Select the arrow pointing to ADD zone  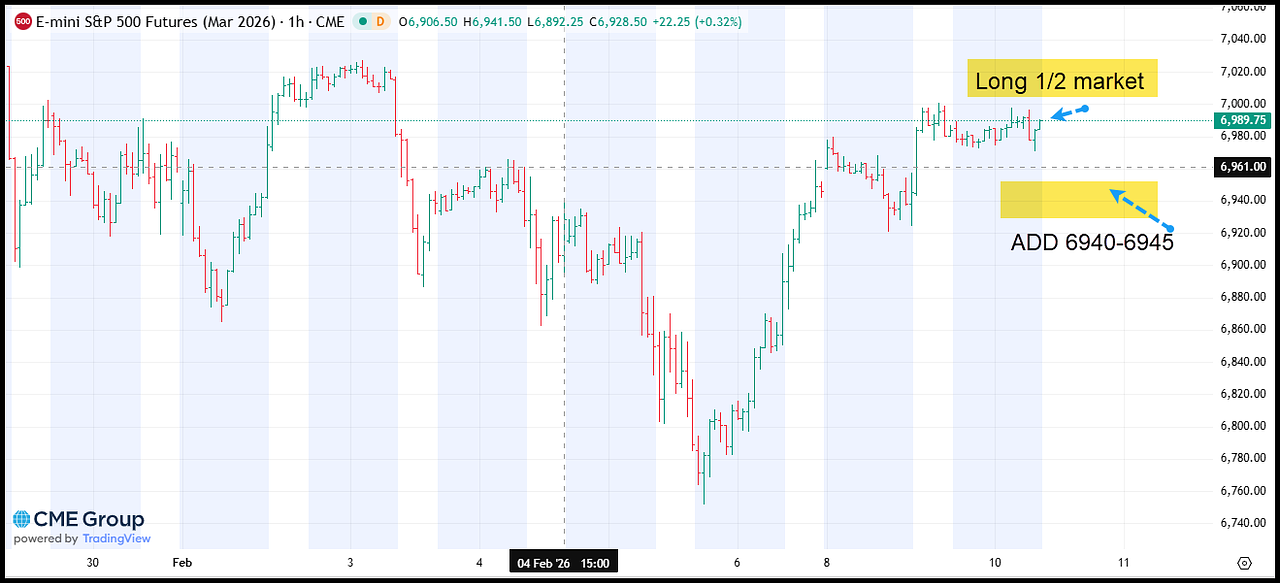click(x=1139, y=209)
